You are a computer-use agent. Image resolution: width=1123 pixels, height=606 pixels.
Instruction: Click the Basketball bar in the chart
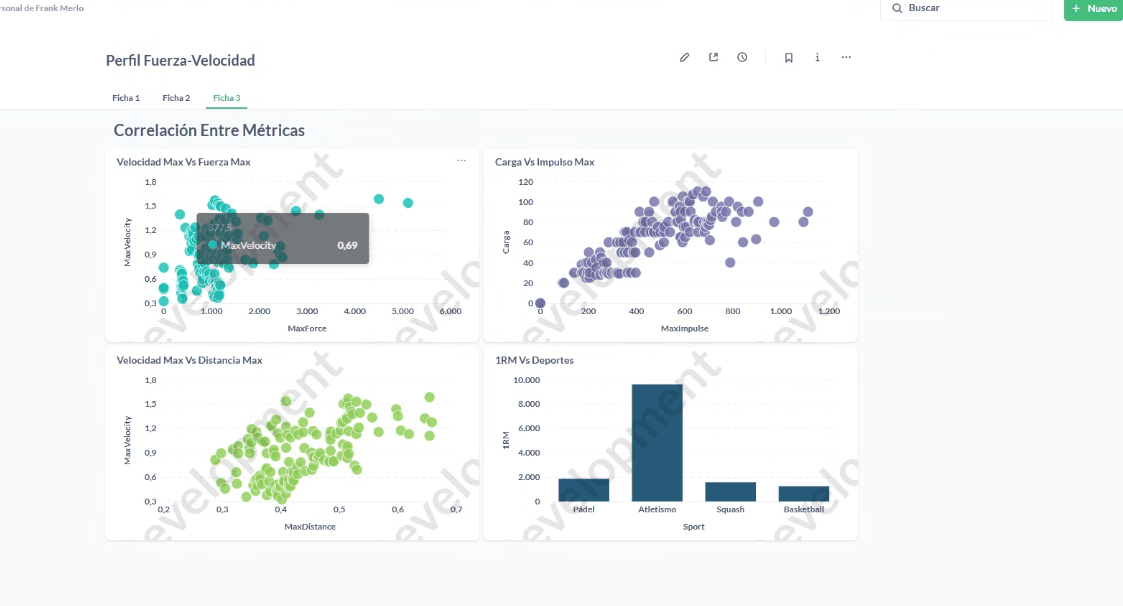[x=804, y=493]
